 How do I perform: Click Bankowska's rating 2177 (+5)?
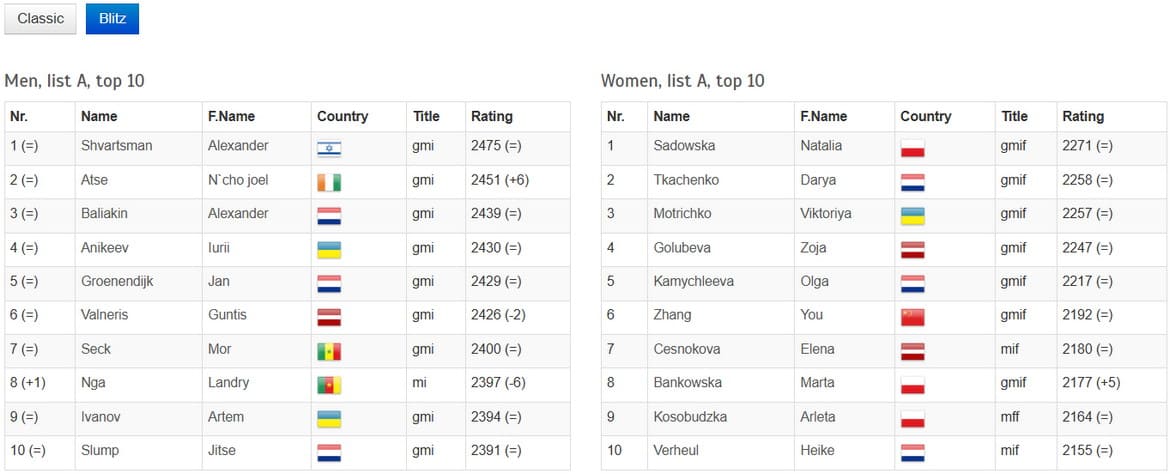[x=1090, y=383]
